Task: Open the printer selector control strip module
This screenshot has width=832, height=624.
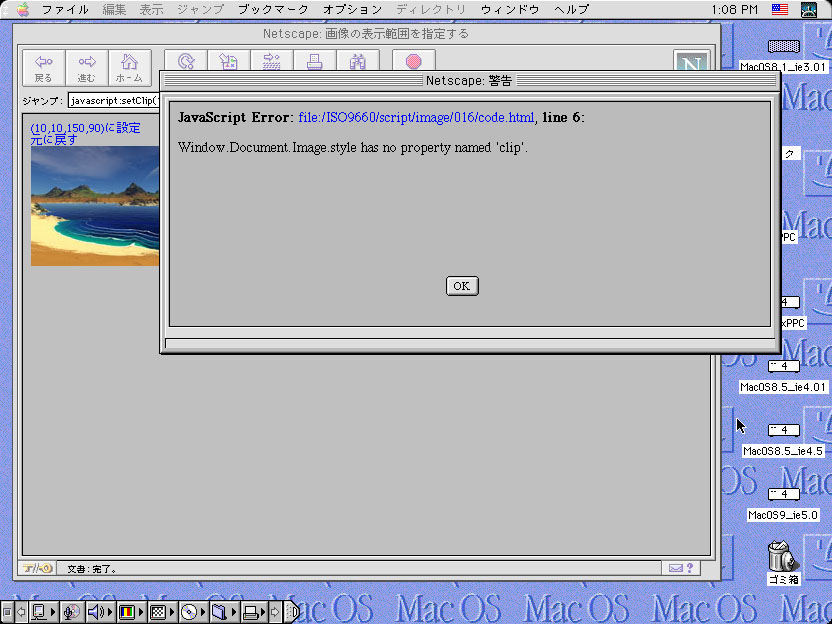Action: tap(254, 612)
